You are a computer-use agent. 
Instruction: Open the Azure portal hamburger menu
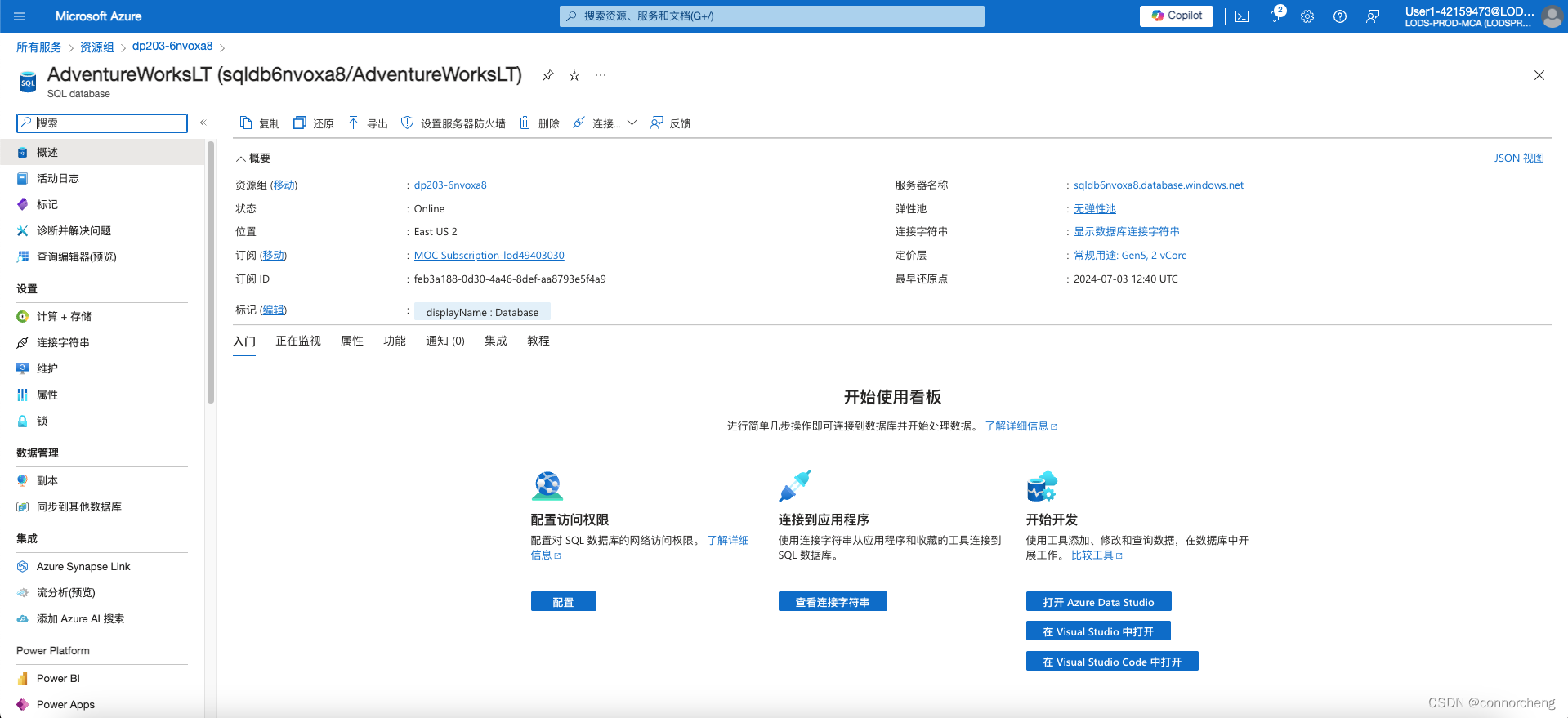pos(20,16)
